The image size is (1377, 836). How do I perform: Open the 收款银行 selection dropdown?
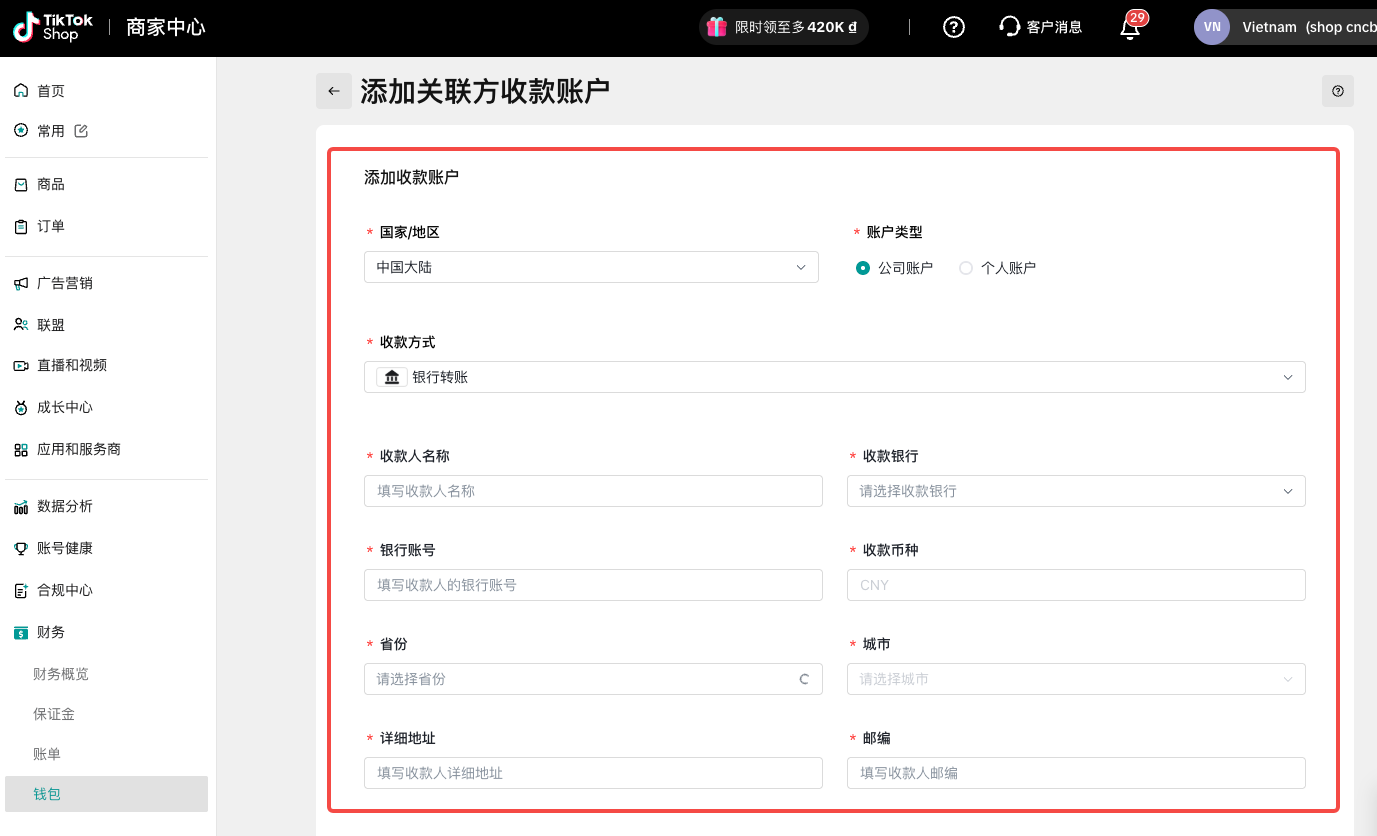pos(1075,491)
